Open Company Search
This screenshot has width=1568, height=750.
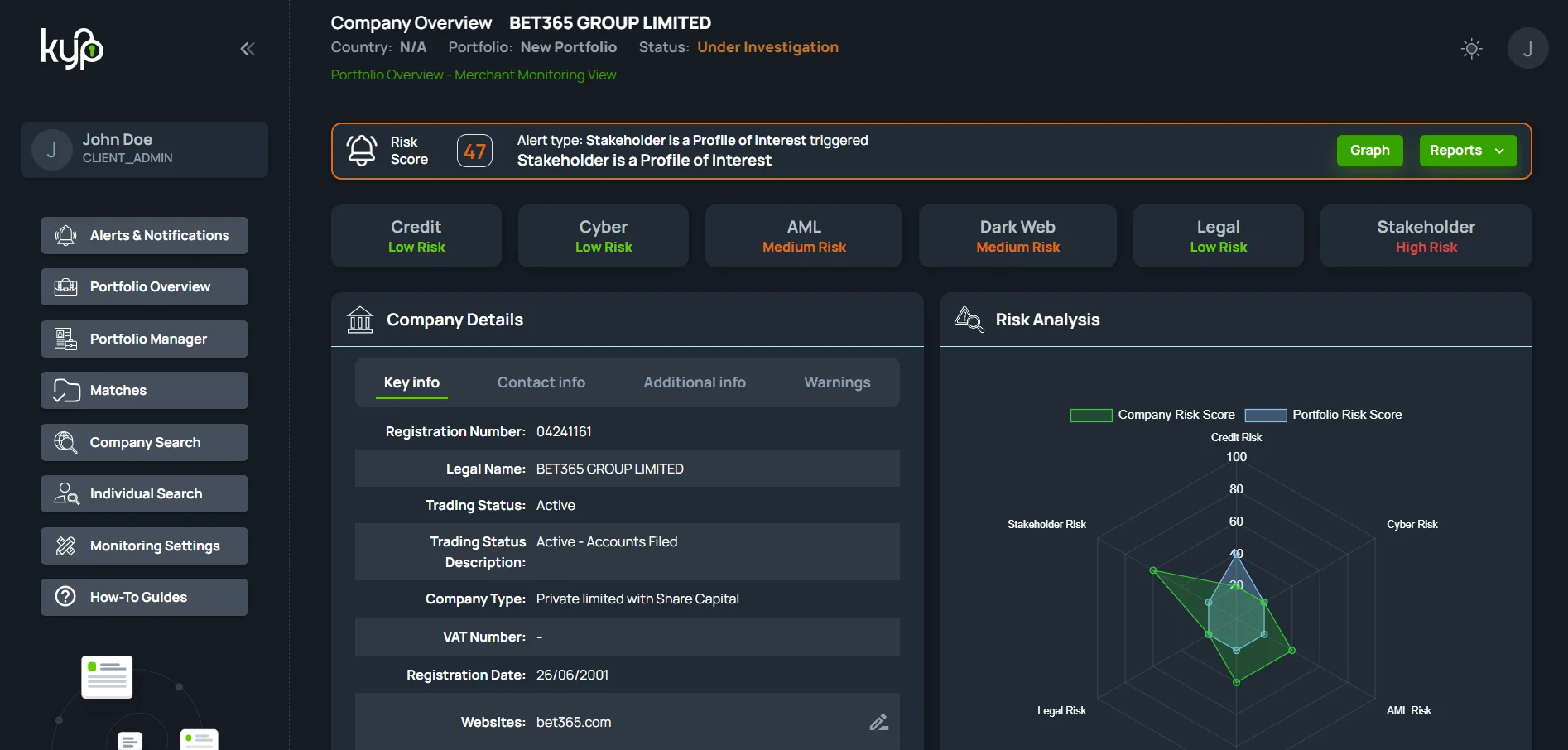[x=144, y=442]
